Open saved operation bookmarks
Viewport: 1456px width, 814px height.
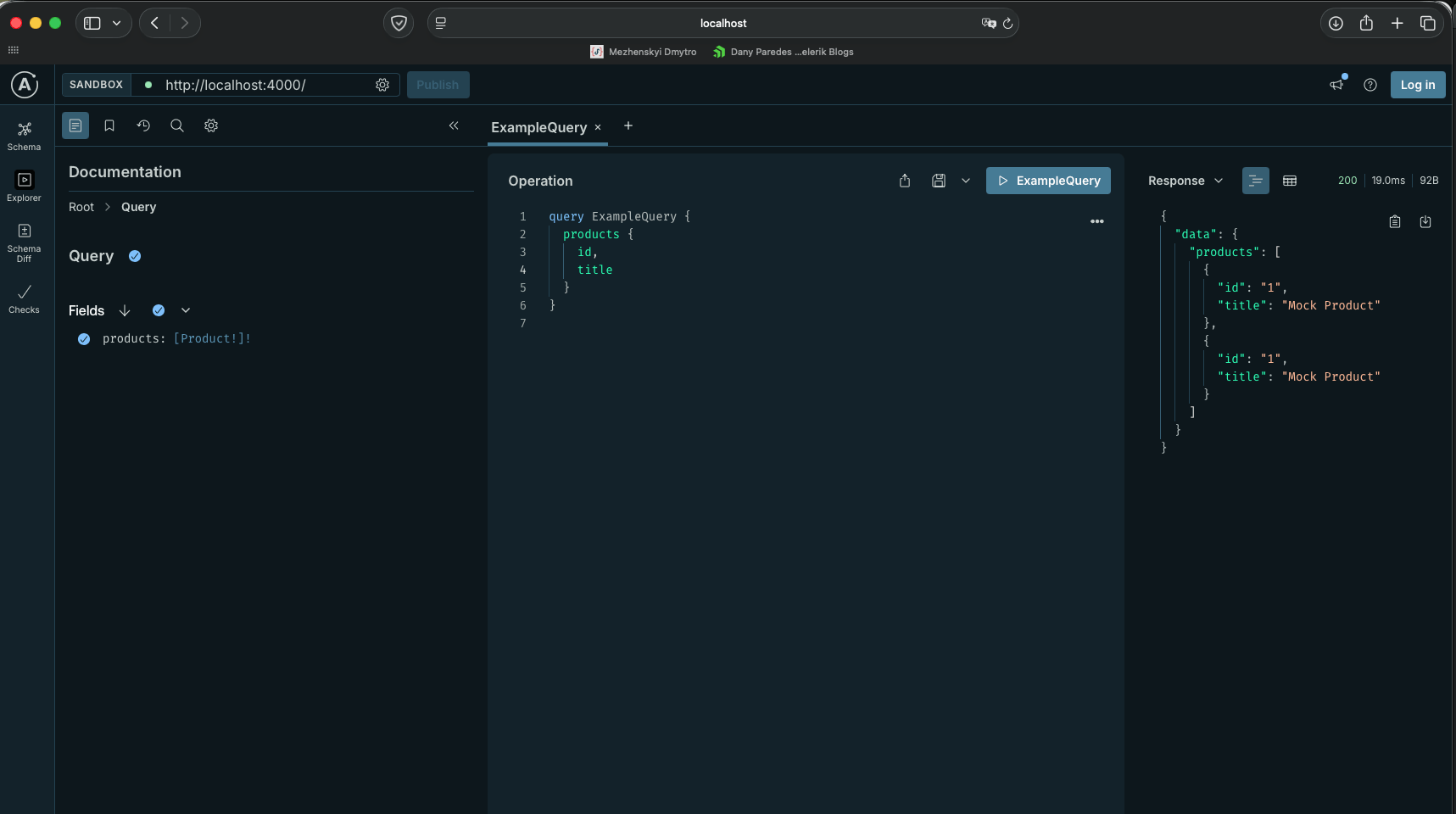[x=109, y=125]
